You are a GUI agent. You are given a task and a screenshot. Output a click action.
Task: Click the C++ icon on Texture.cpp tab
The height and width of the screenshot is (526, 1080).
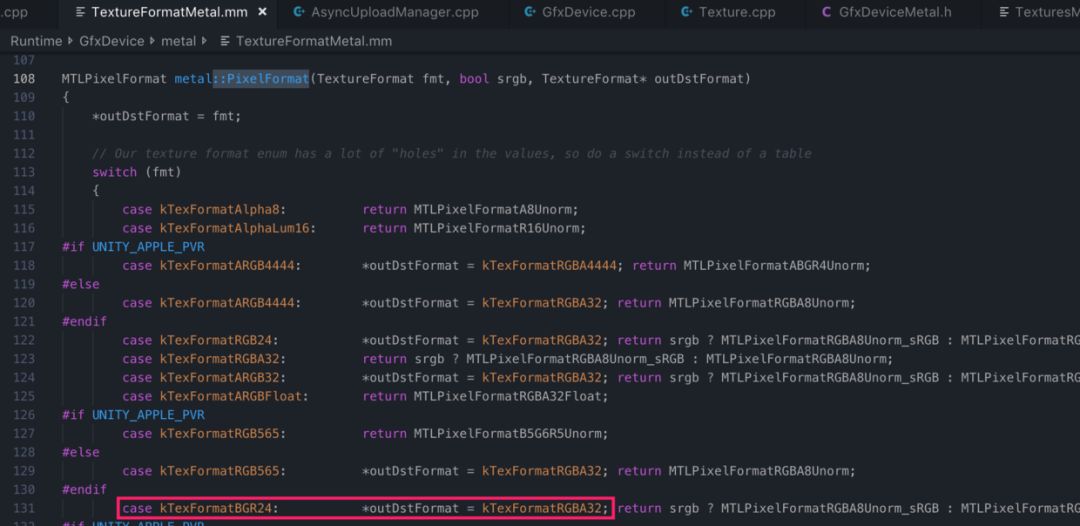pos(686,12)
